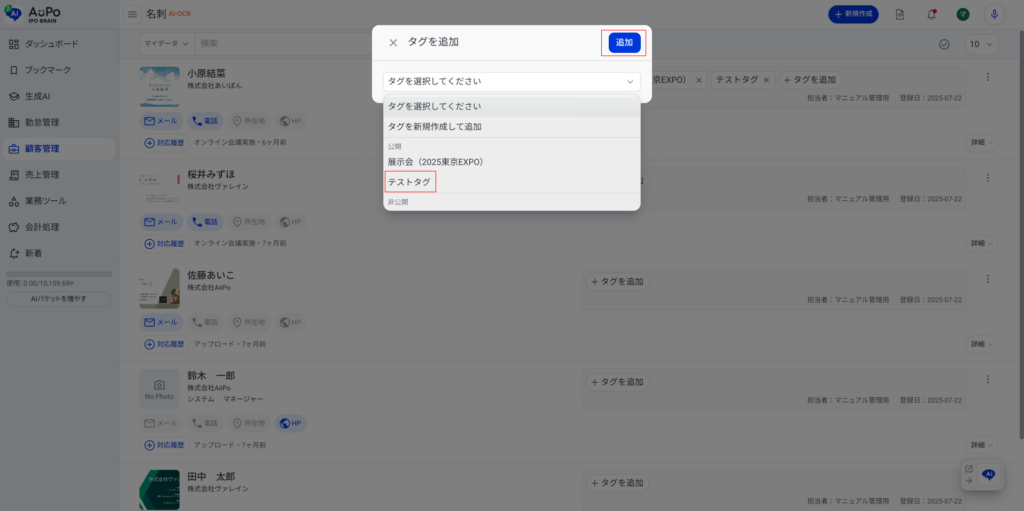Screen dimensions: 1024x511
Task: Click the AIパケットを増やす button
Action: point(58,299)
